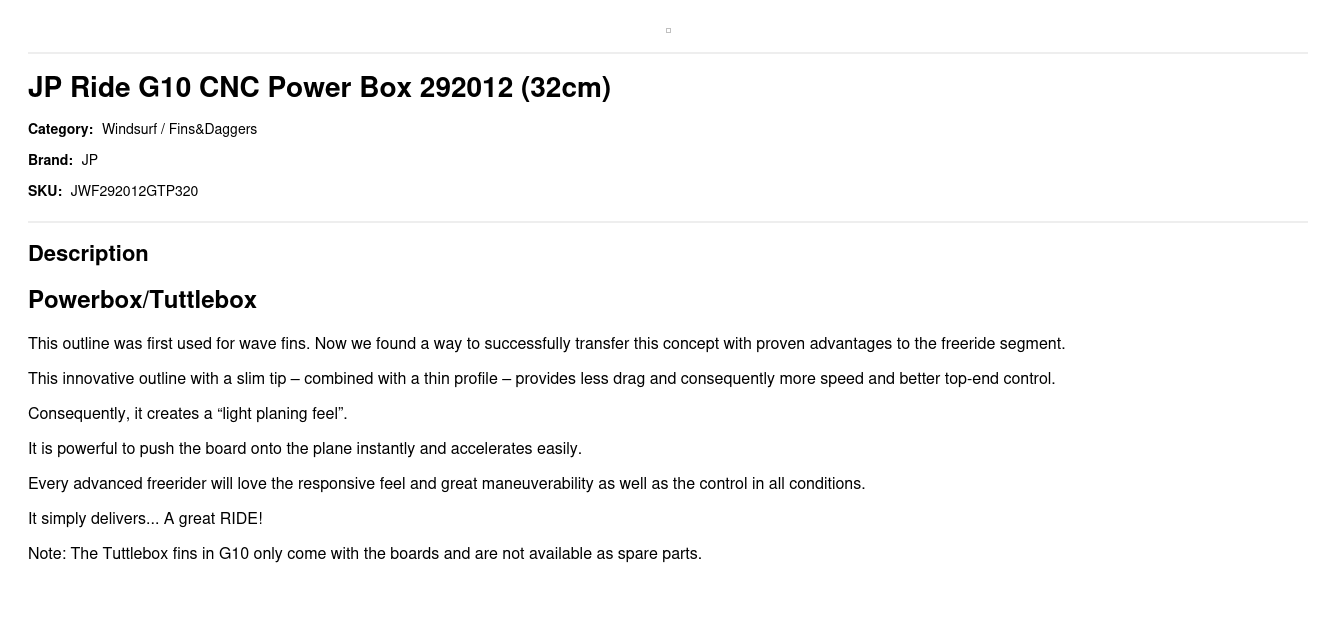1328x644 pixels.
Task: Click the "Category:" label
Action: (60, 129)
